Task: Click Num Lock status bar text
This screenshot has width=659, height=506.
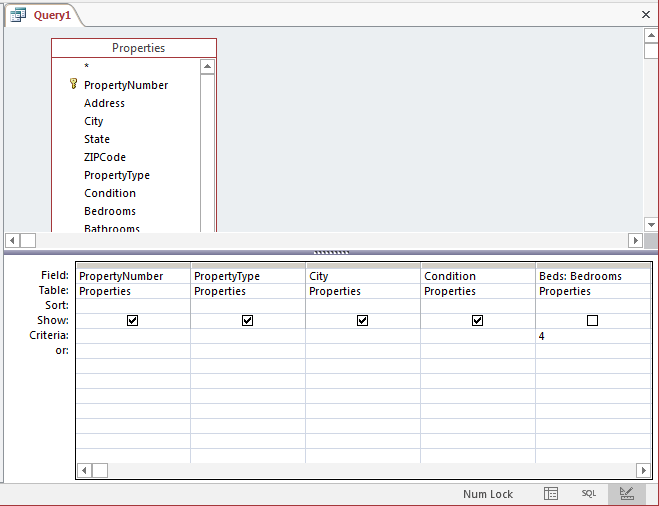Action: 488,494
